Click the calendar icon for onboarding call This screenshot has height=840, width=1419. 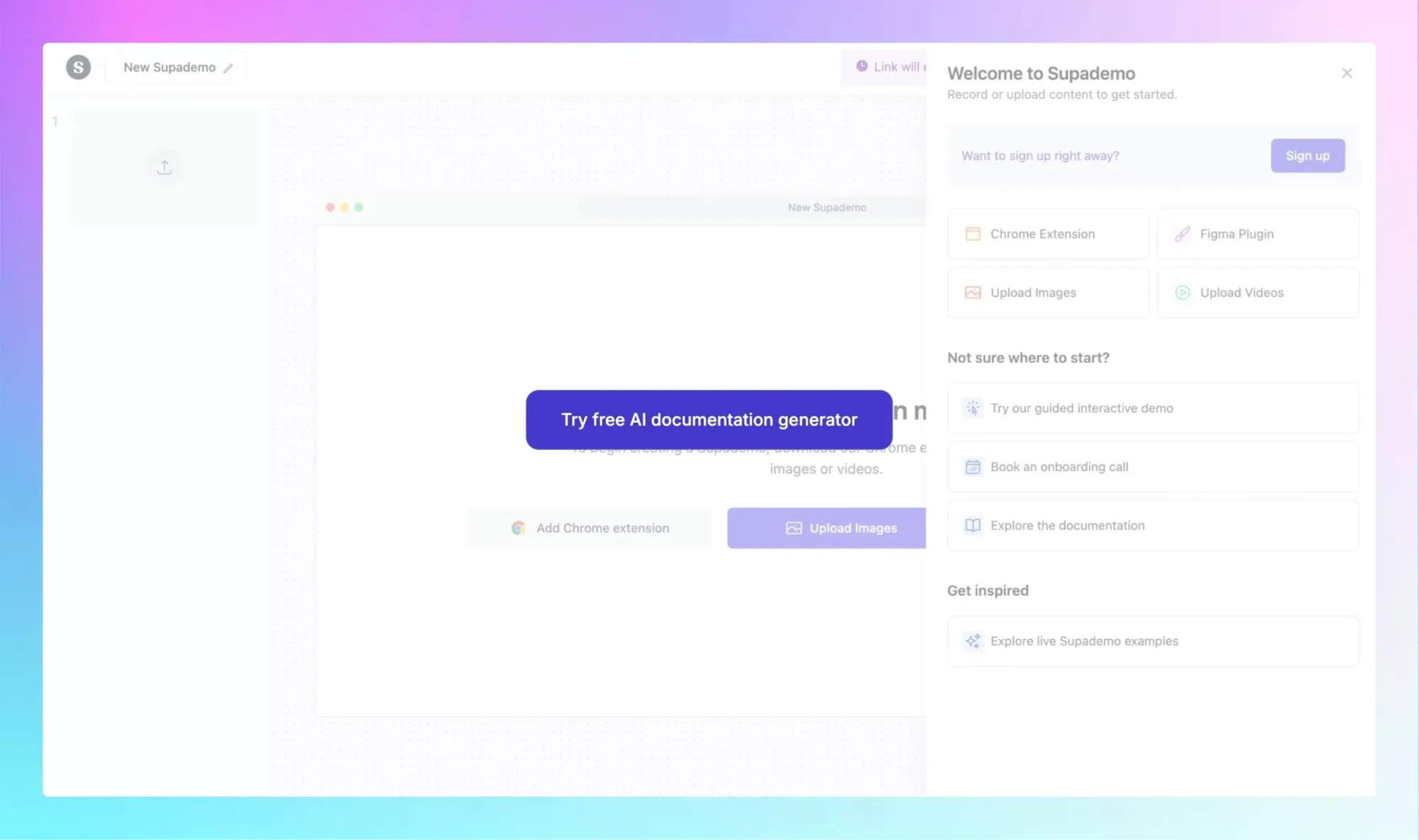[x=973, y=467]
